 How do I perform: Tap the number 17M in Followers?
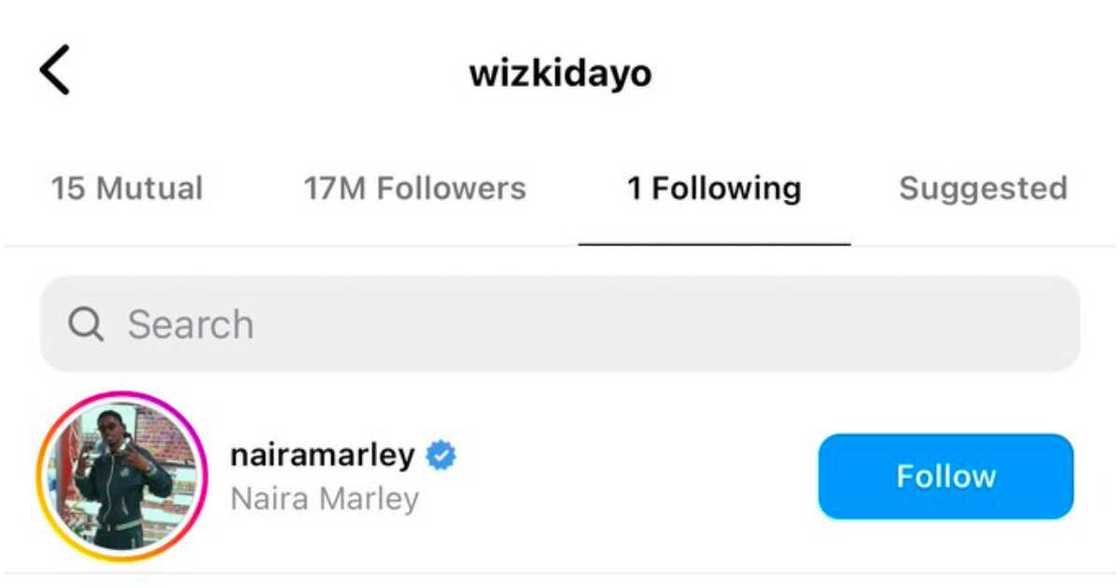tap(335, 189)
